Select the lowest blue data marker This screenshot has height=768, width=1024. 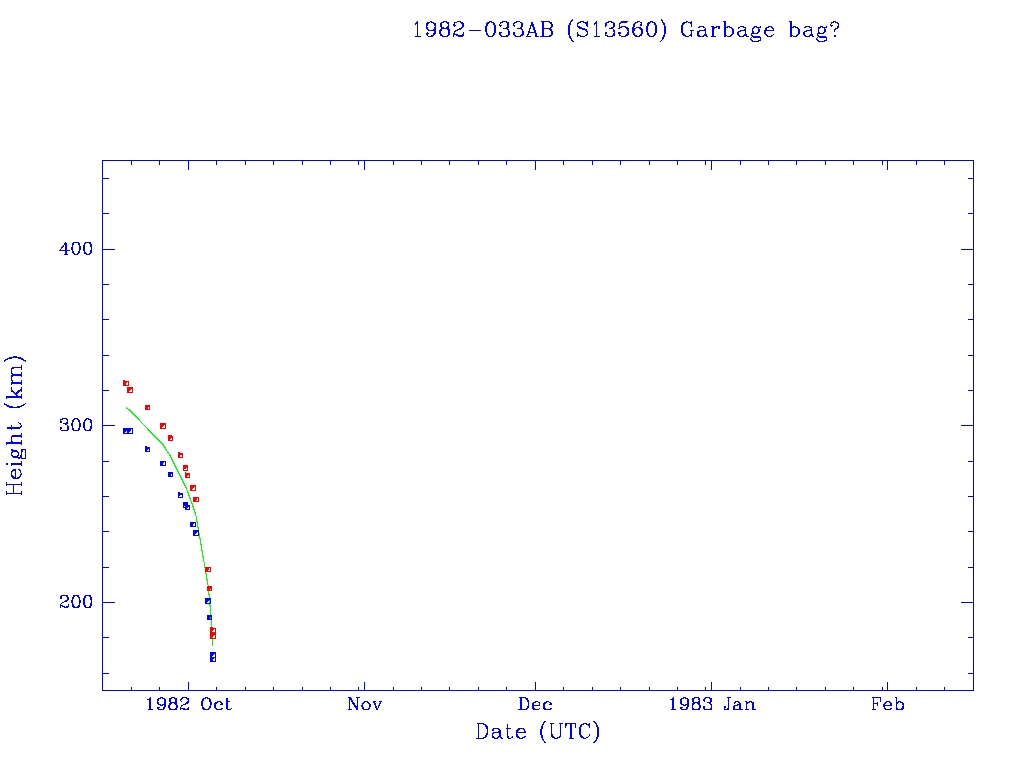click(213, 659)
